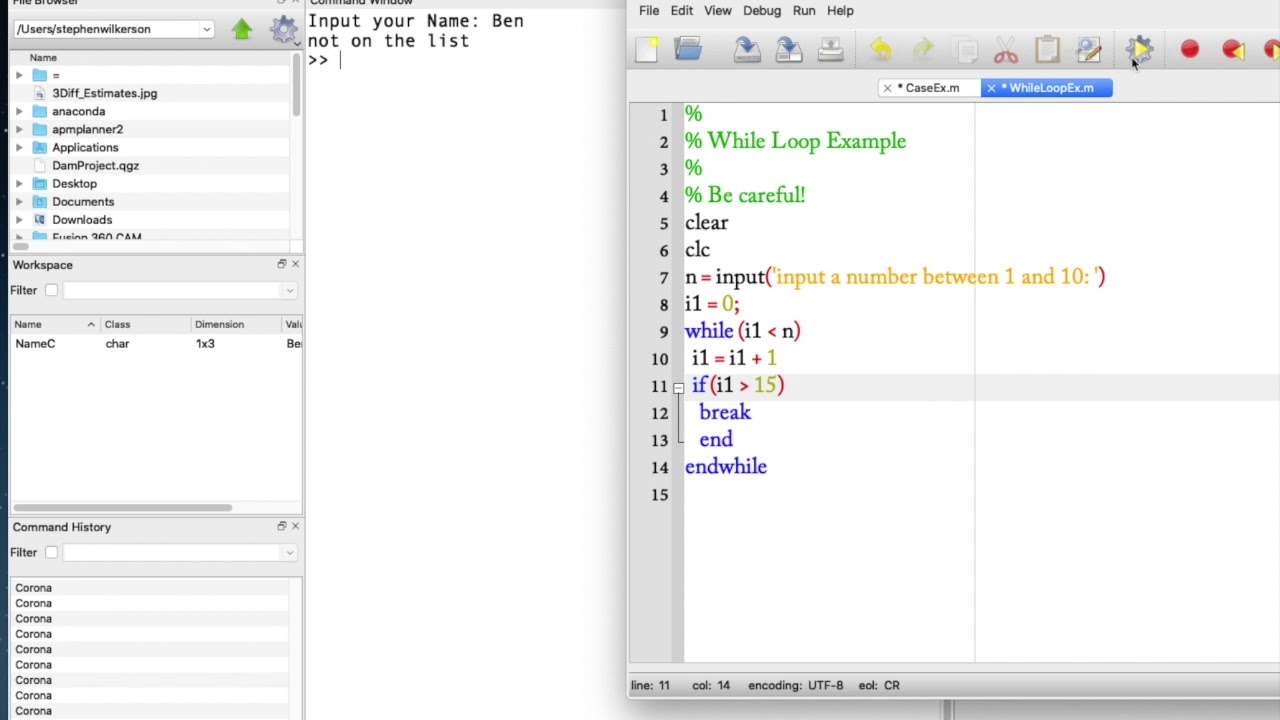
Task: Jump to previous breakpoint icon
Action: [1232, 49]
